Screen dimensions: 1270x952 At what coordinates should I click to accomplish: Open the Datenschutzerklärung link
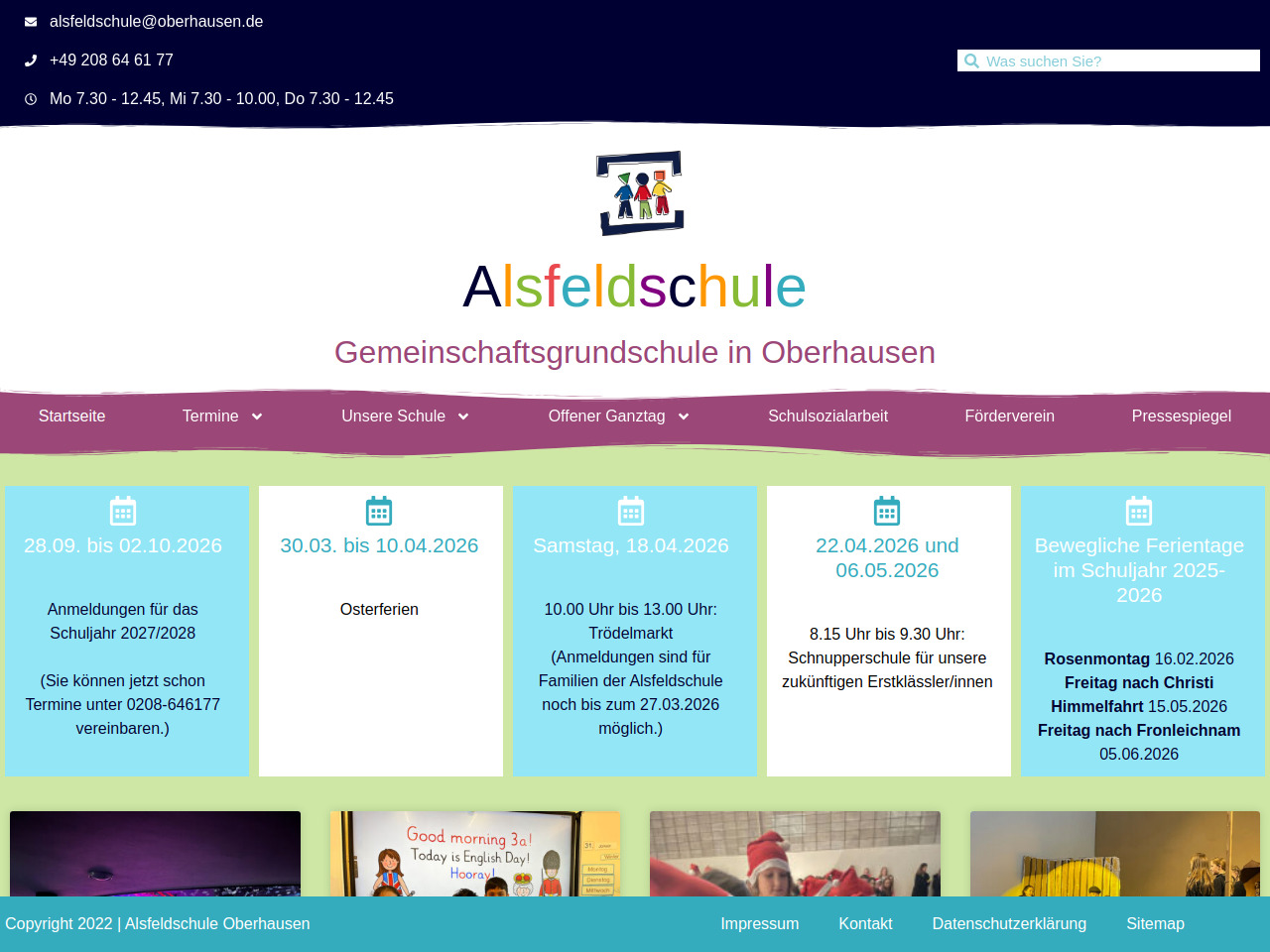coord(1009,924)
